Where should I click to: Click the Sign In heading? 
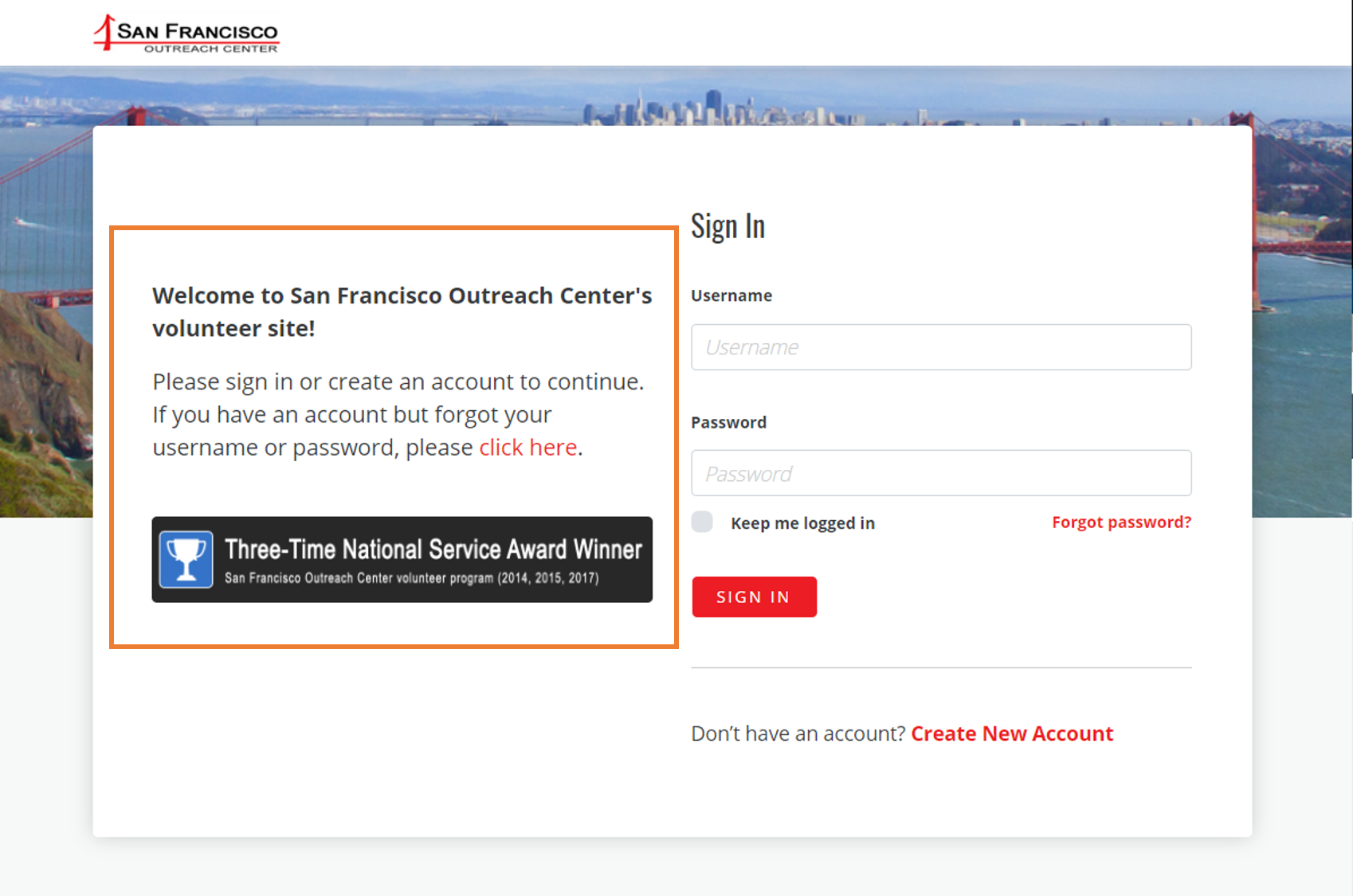coord(727,225)
